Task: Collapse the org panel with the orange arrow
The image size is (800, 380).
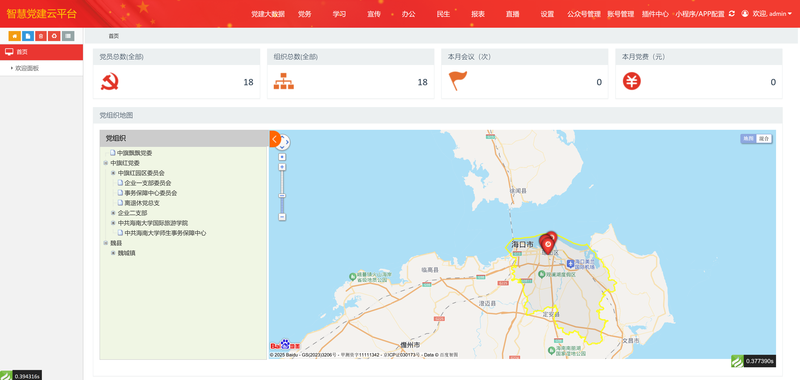Action: coord(274,139)
